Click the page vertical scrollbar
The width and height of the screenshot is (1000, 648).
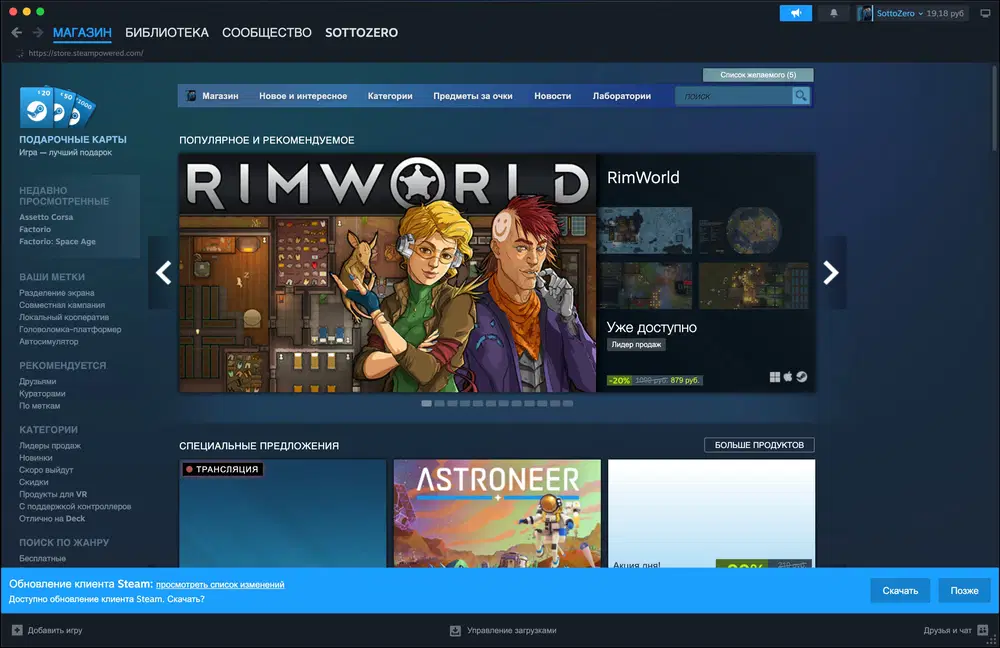(995, 108)
